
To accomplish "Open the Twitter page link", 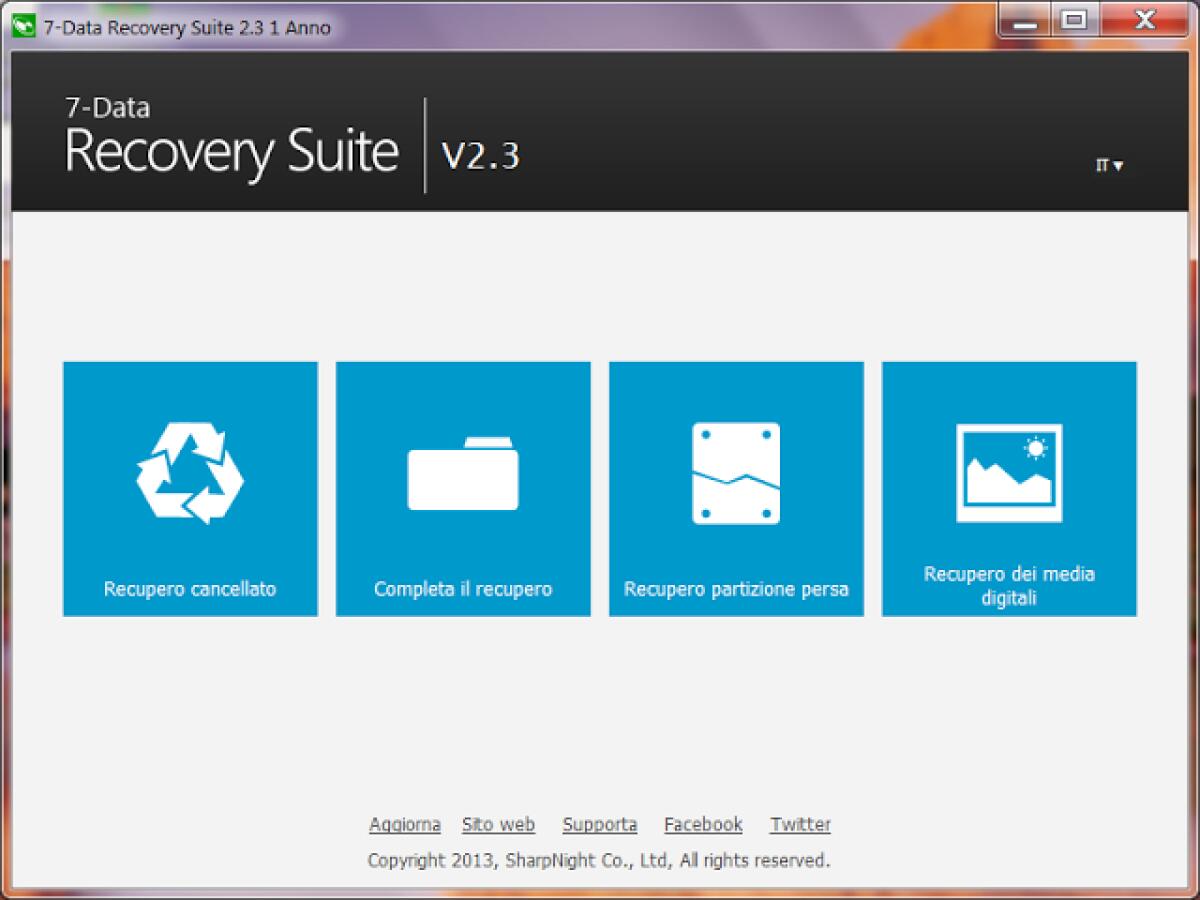I will coord(800,824).
